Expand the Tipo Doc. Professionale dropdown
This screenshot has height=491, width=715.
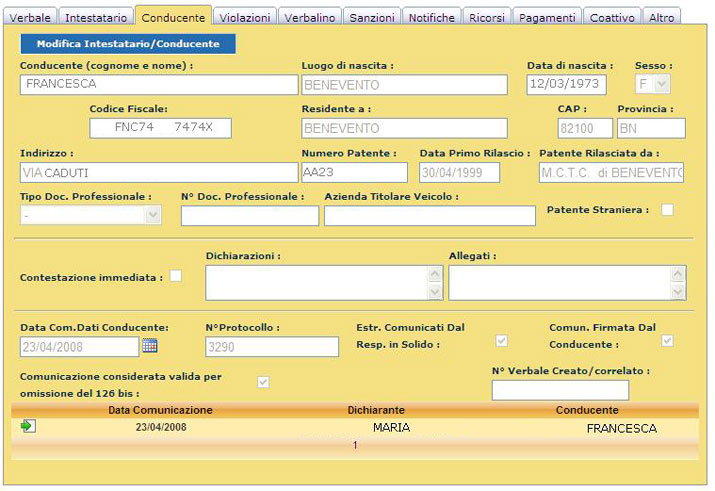153,215
